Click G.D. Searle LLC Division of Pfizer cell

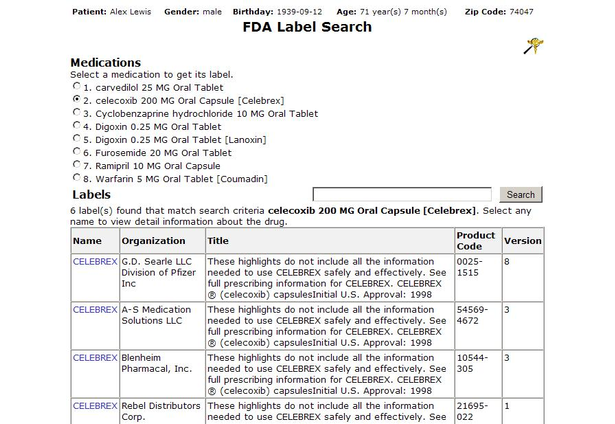coord(162,278)
